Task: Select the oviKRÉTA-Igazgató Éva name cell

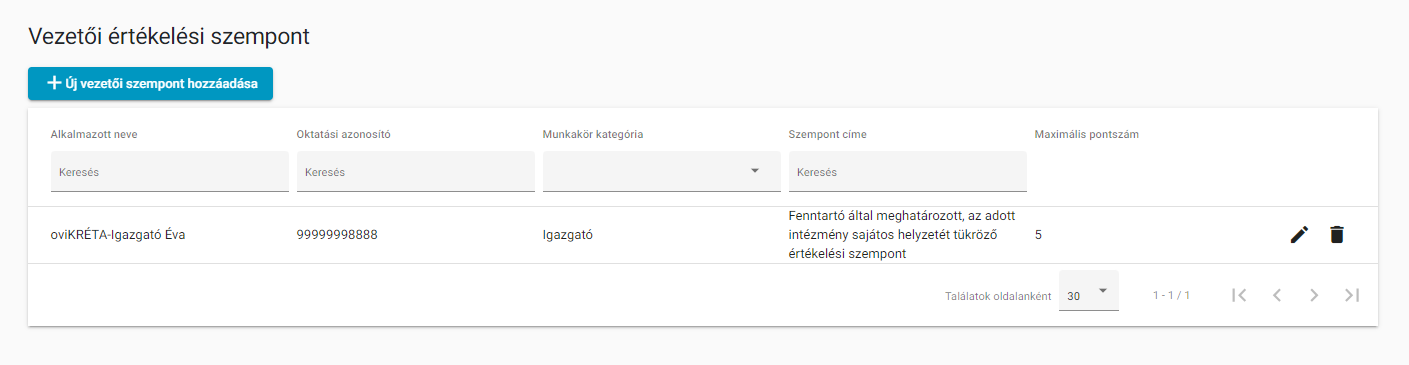Action: (118, 235)
